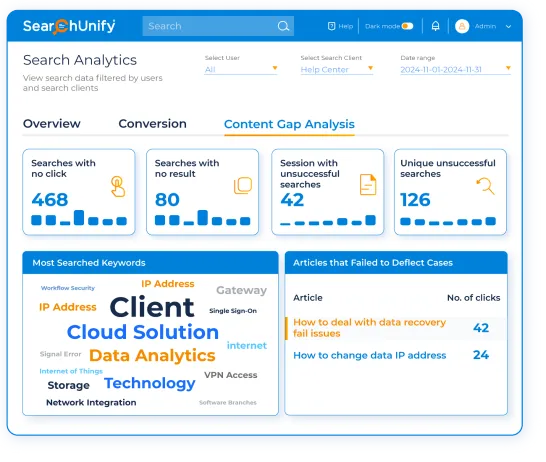546x462 pixels.
Task: Click the Cloud Solution keyword
Action: coord(143,332)
